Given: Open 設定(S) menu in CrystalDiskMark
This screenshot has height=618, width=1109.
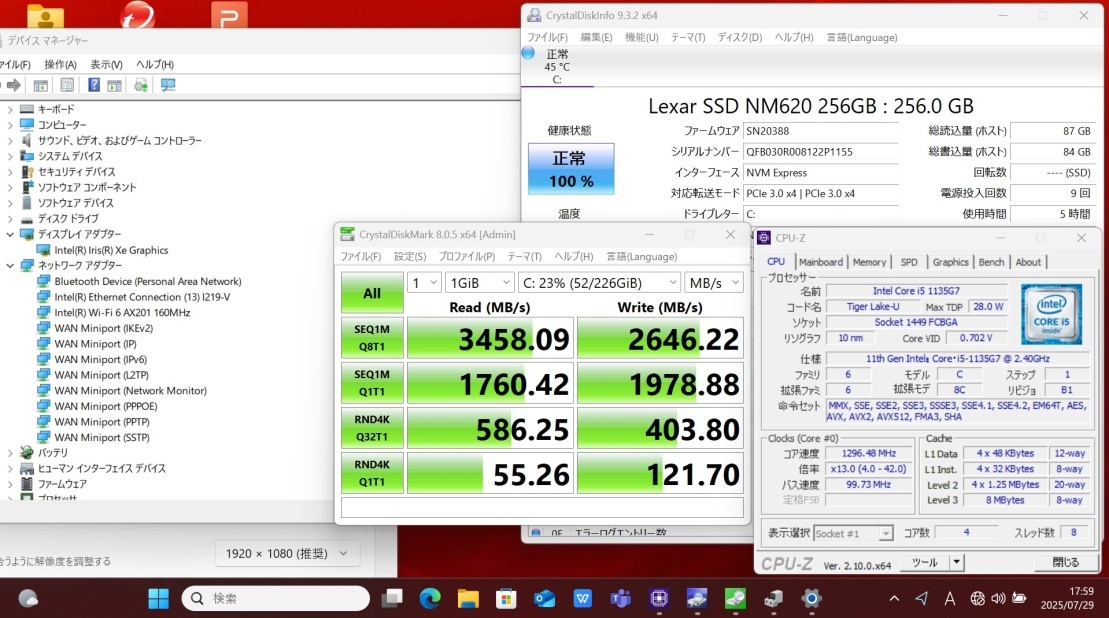Looking at the screenshot, I should point(410,257).
